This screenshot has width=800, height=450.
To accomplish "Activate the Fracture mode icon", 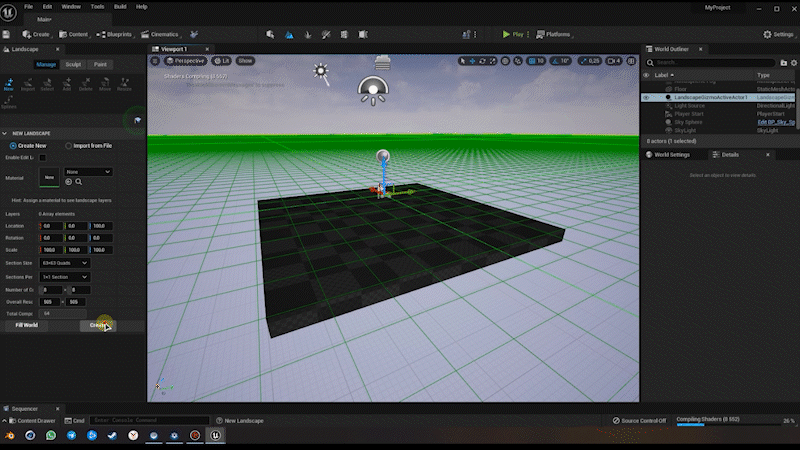I will [x=344, y=34].
